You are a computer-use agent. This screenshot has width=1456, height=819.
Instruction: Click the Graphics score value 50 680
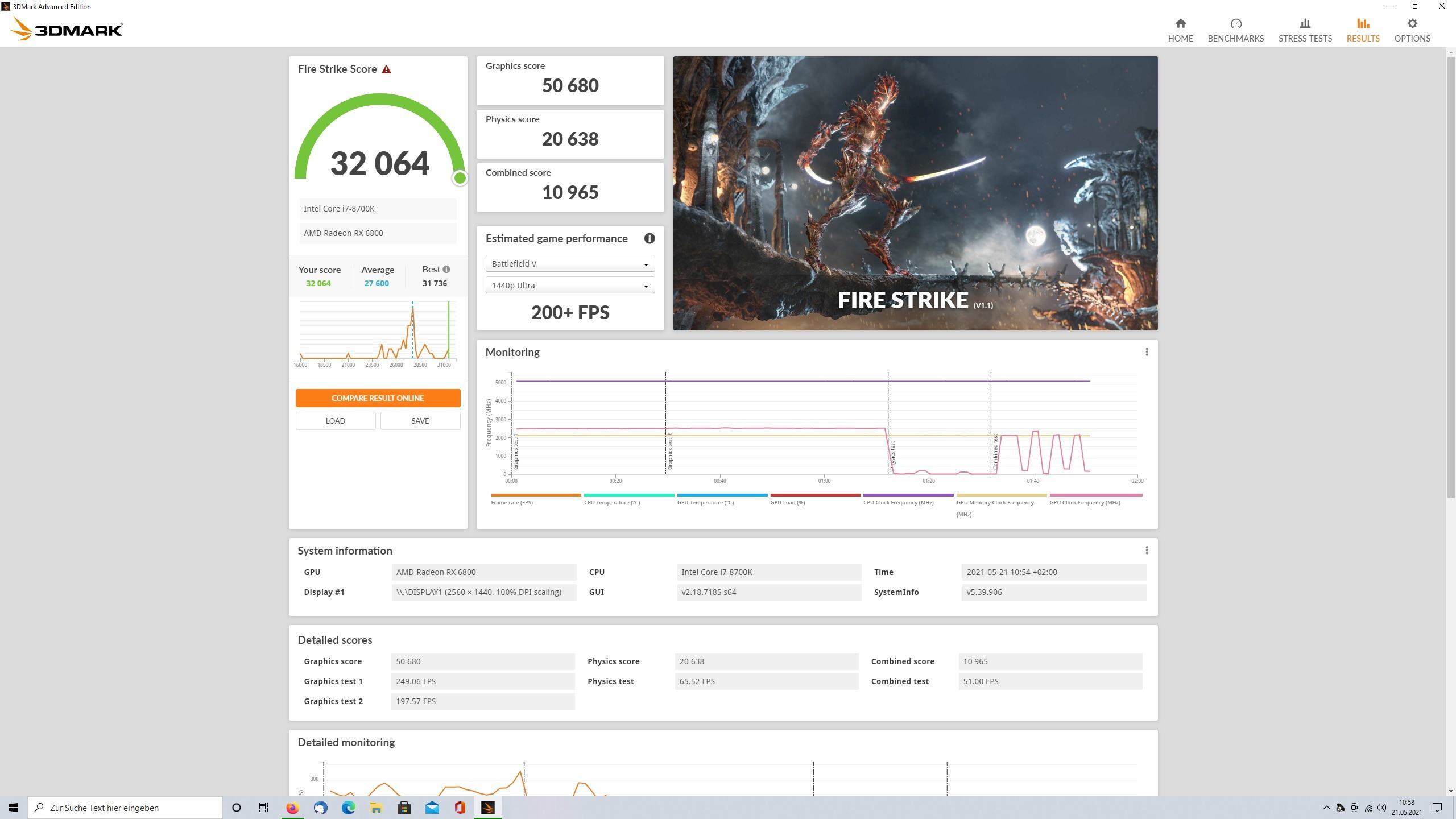[x=570, y=85]
